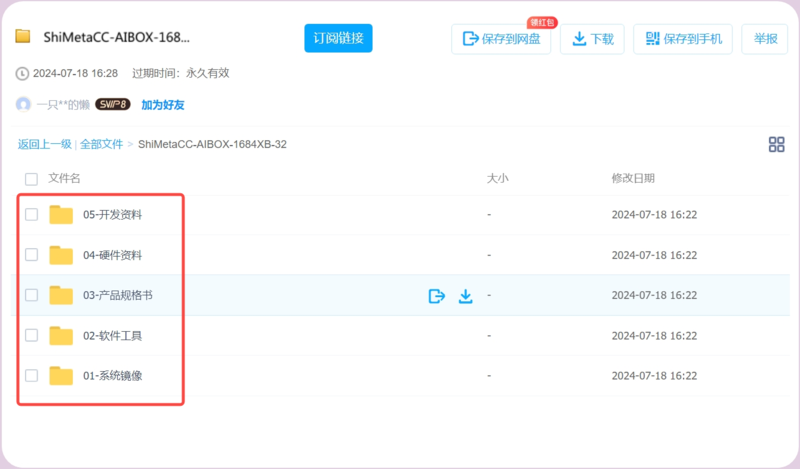This screenshot has height=469, width=800.
Task: Click the 返回上一级 breadcrumb link
Action: click(44, 144)
